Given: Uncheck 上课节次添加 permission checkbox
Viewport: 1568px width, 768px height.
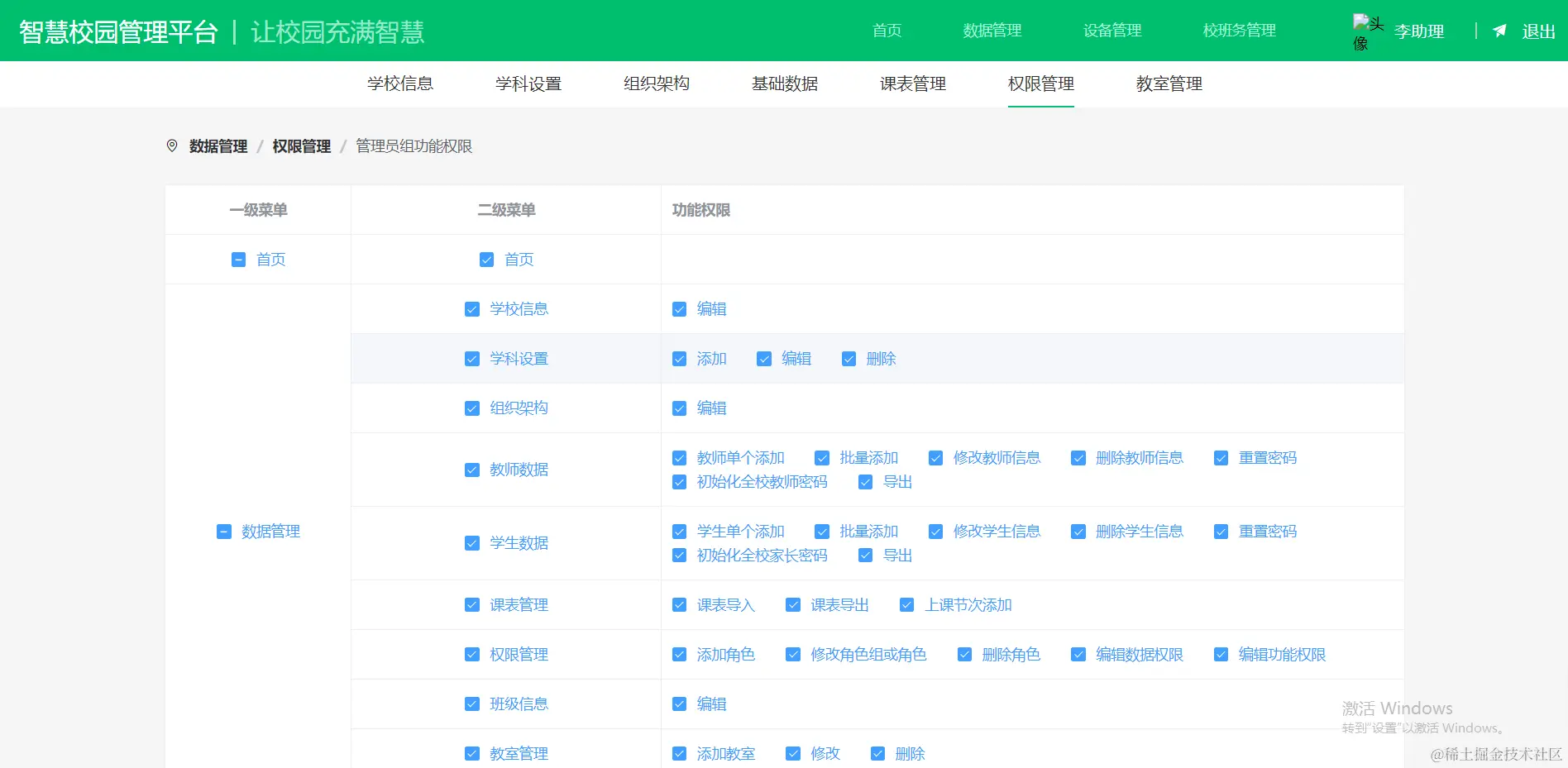Looking at the screenshot, I should pos(906,605).
